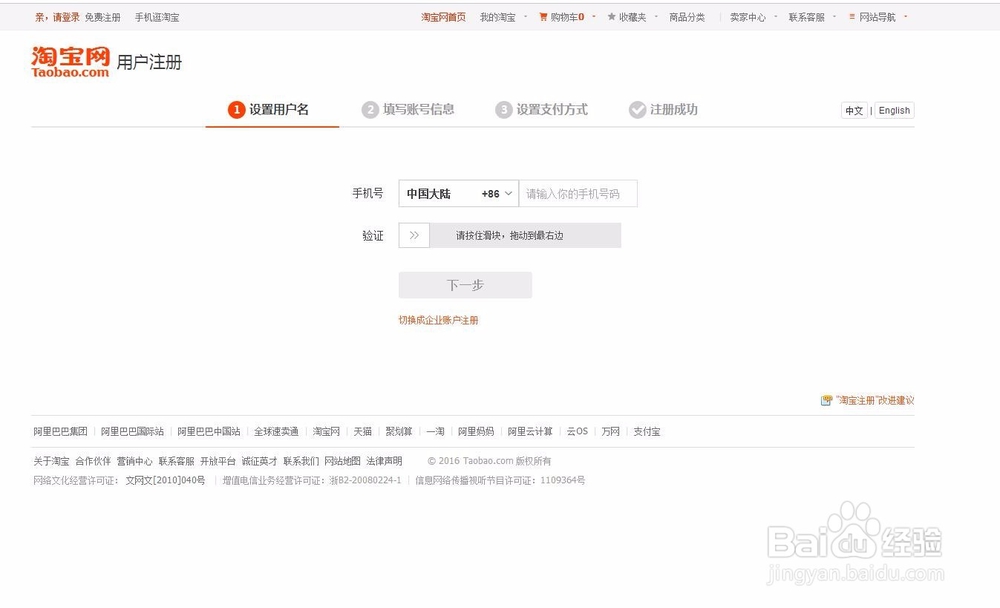This screenshot has height=608, width=1000.
Task: Expand the 收藏夹 dropdown arrow
Action: pos(656,17)
